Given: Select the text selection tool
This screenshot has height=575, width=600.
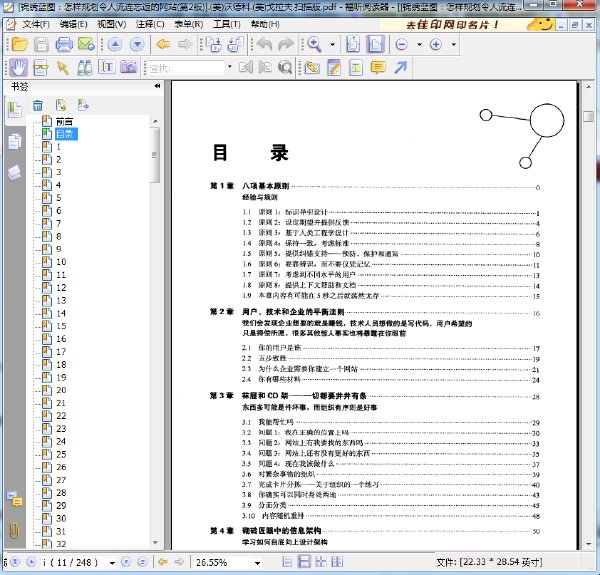Looking at the screenshot, I should (107, 68).
